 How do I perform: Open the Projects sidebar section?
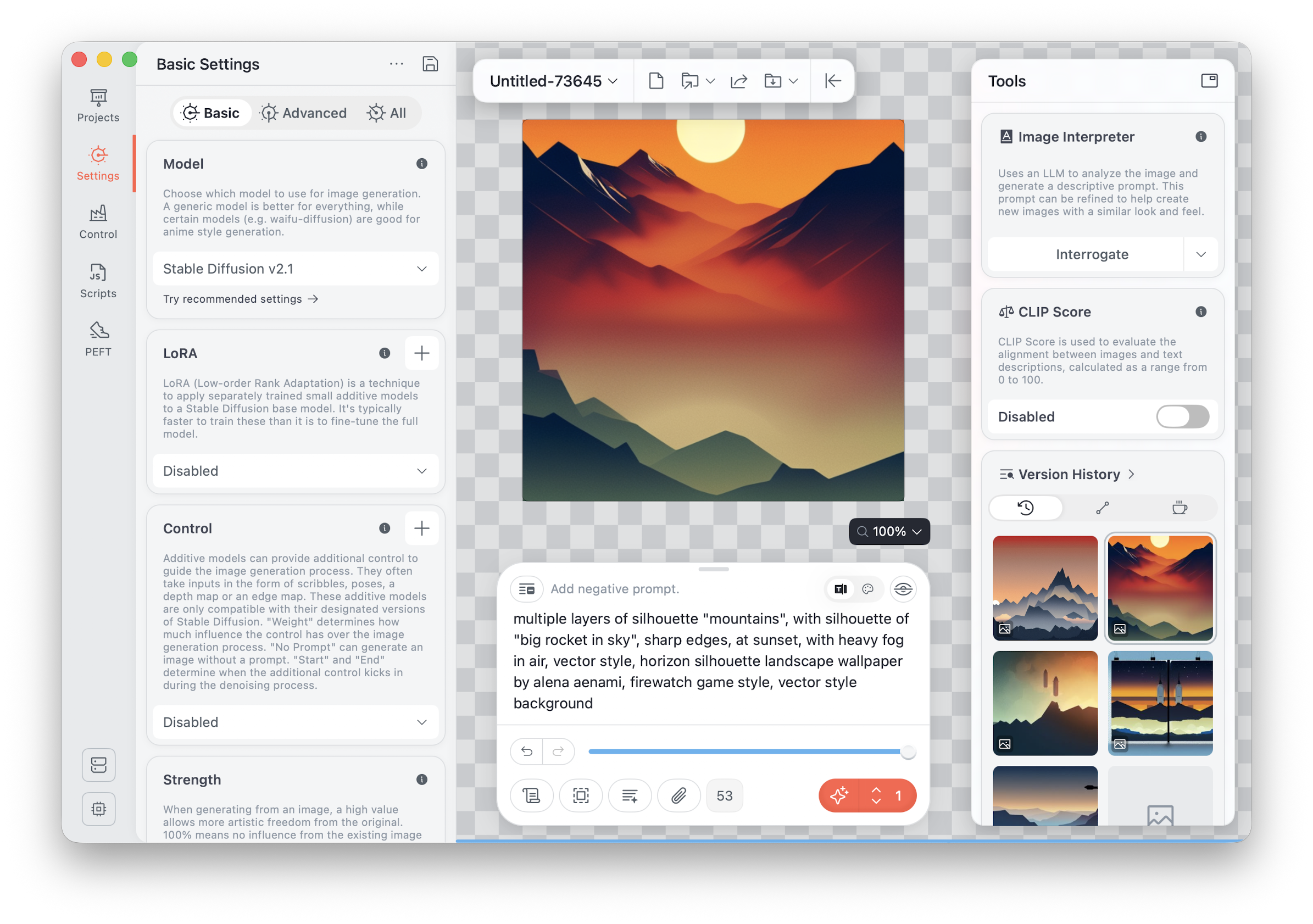(98, 106)
